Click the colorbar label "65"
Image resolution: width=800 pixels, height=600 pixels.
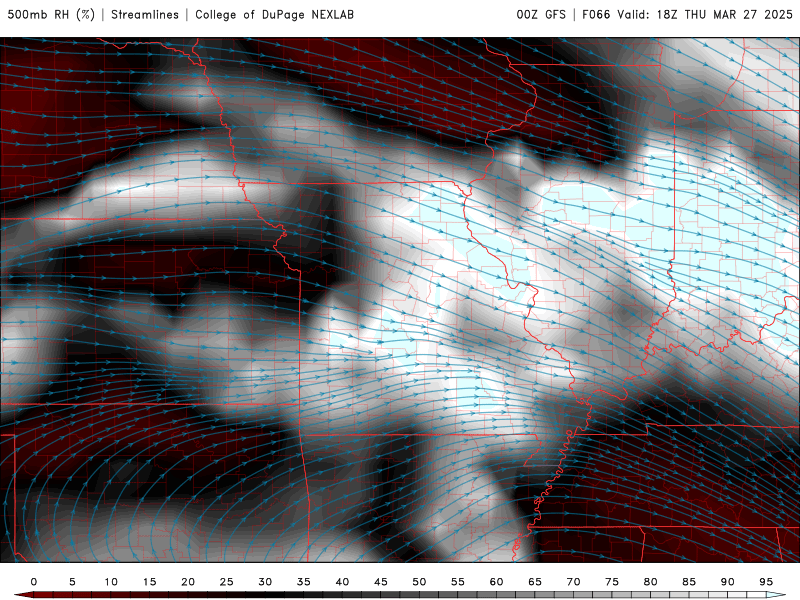coord(535,582)
